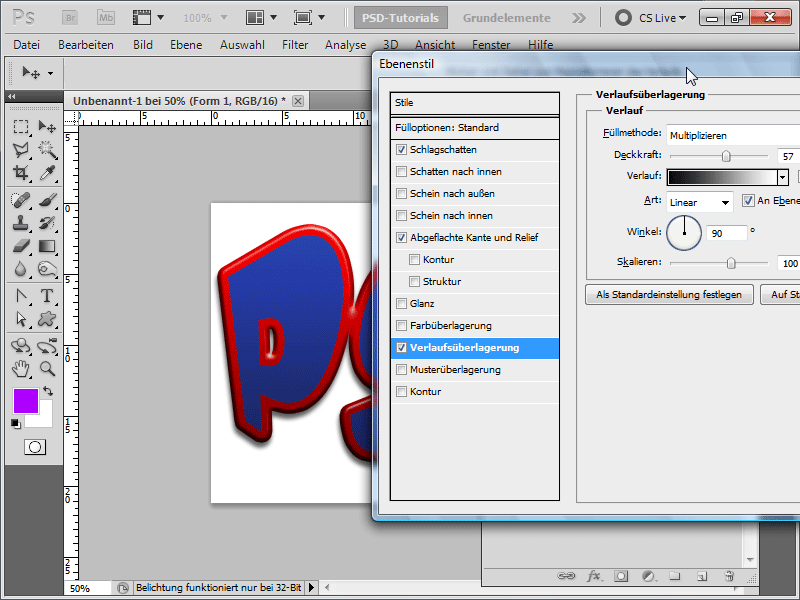Open the status bar info arrow
Image resolution: width=800 pixels, height=600 pixels.
point(311,588)
